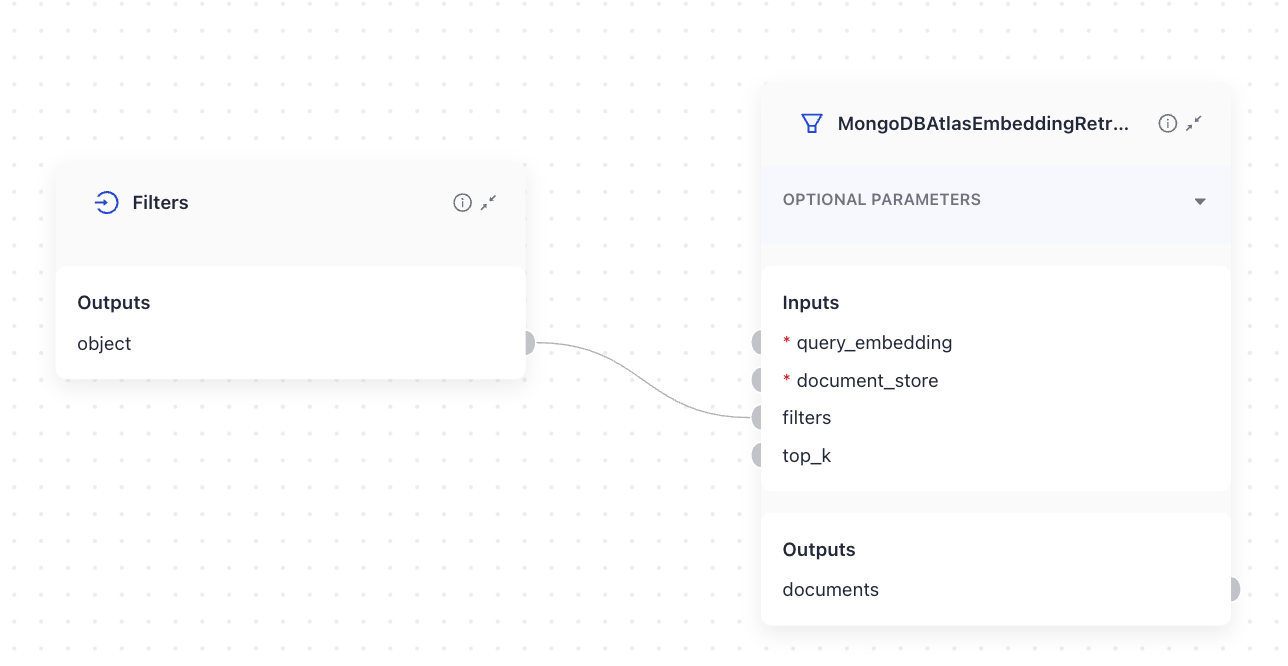Click the OPTIONAL PARAMETERS header label

tap(882, 200)
